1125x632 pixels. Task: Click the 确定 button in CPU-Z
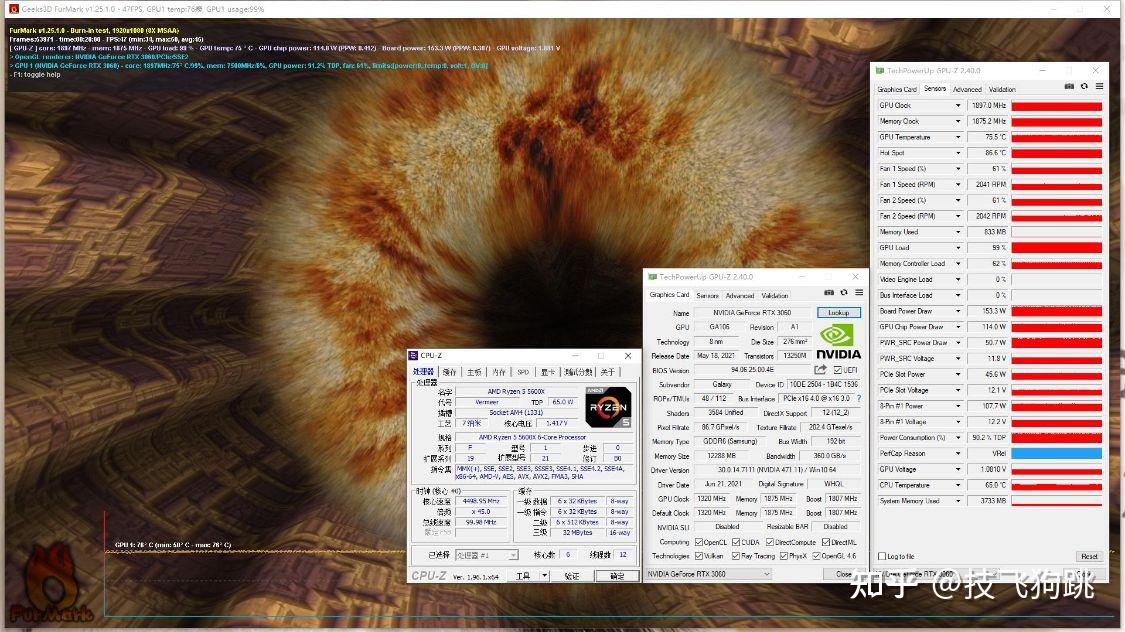[617, 575]
